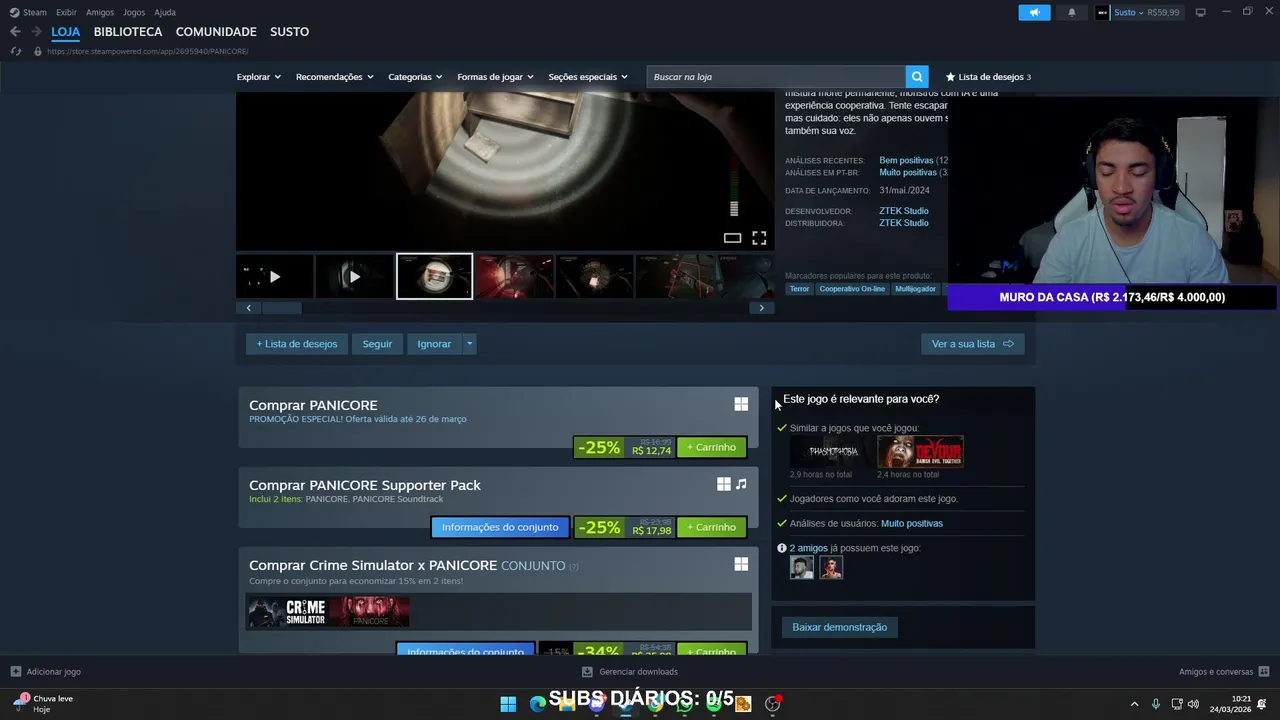
Task: Open the second friend avatar
Action: [831, 568]
